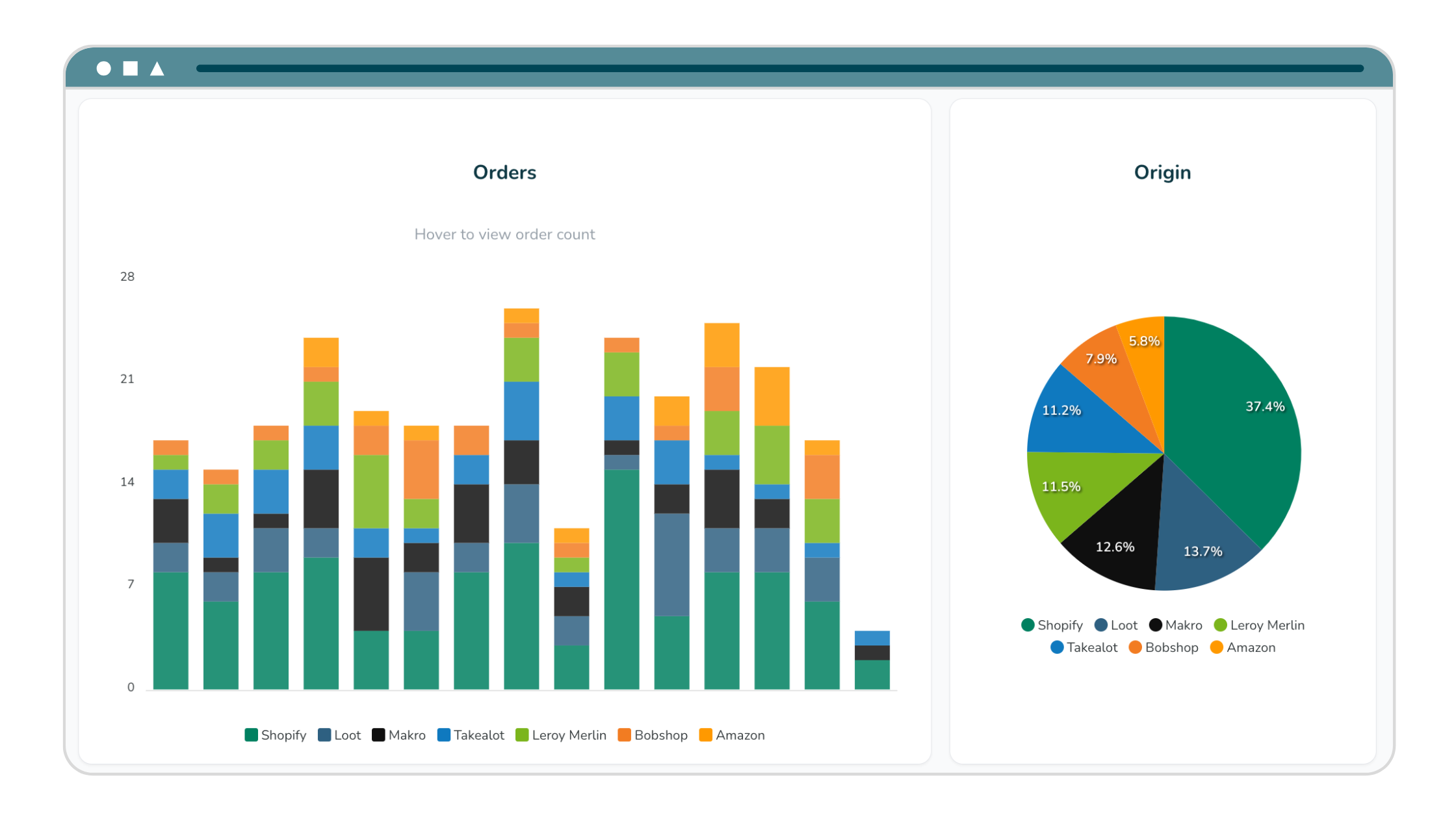
Task: Toggle Takealot series in Orders legend
Action: tap(471, 735)
